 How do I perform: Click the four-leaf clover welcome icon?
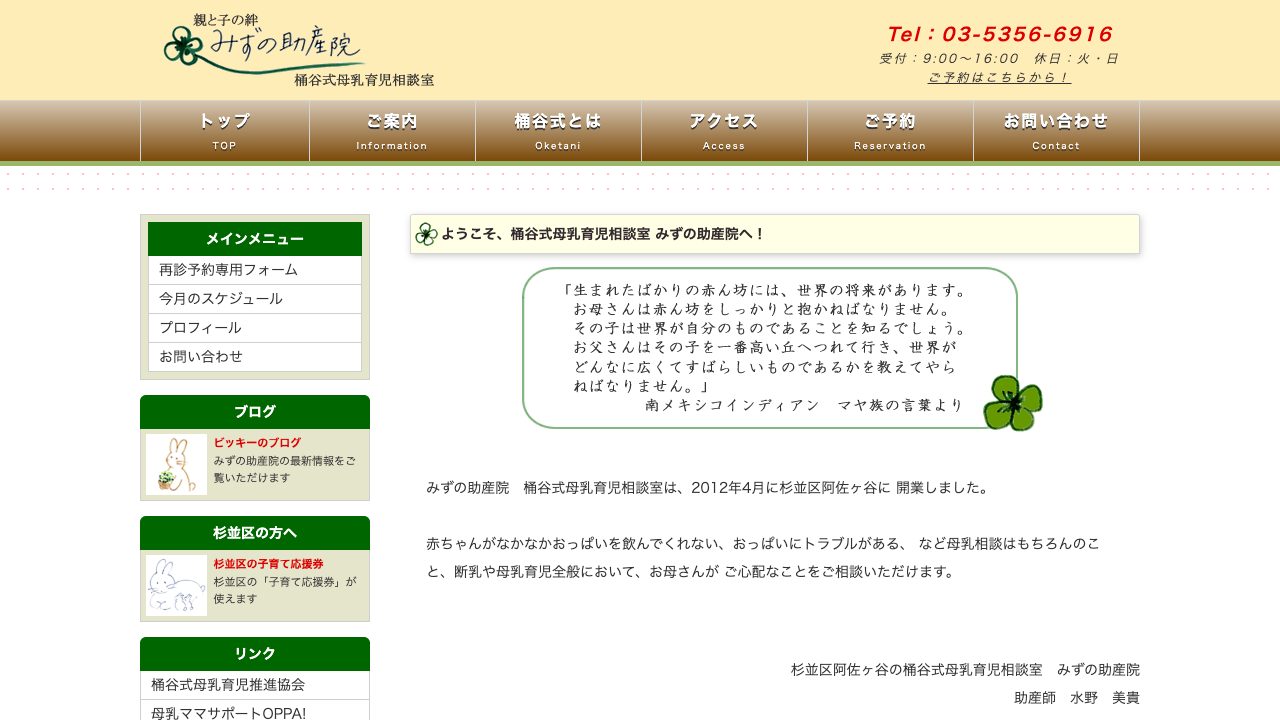425,232
